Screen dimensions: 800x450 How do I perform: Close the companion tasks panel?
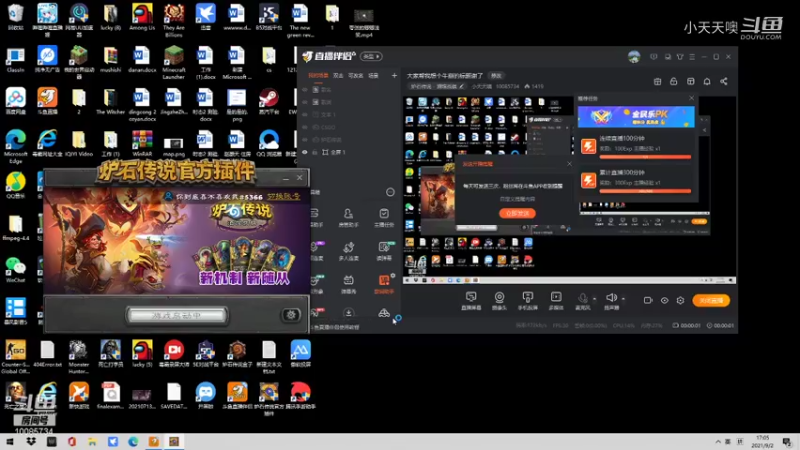pos(691,98)
